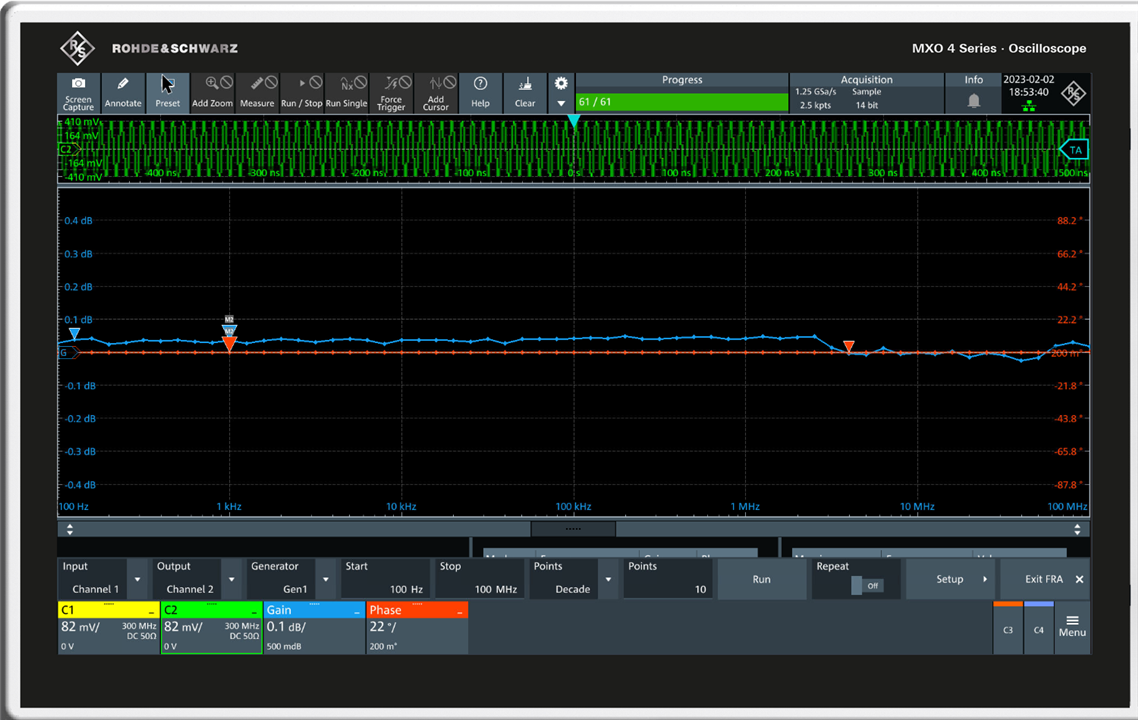Select the Annotate pencil tool
The image size is (1138, 720).
[123, 92]
